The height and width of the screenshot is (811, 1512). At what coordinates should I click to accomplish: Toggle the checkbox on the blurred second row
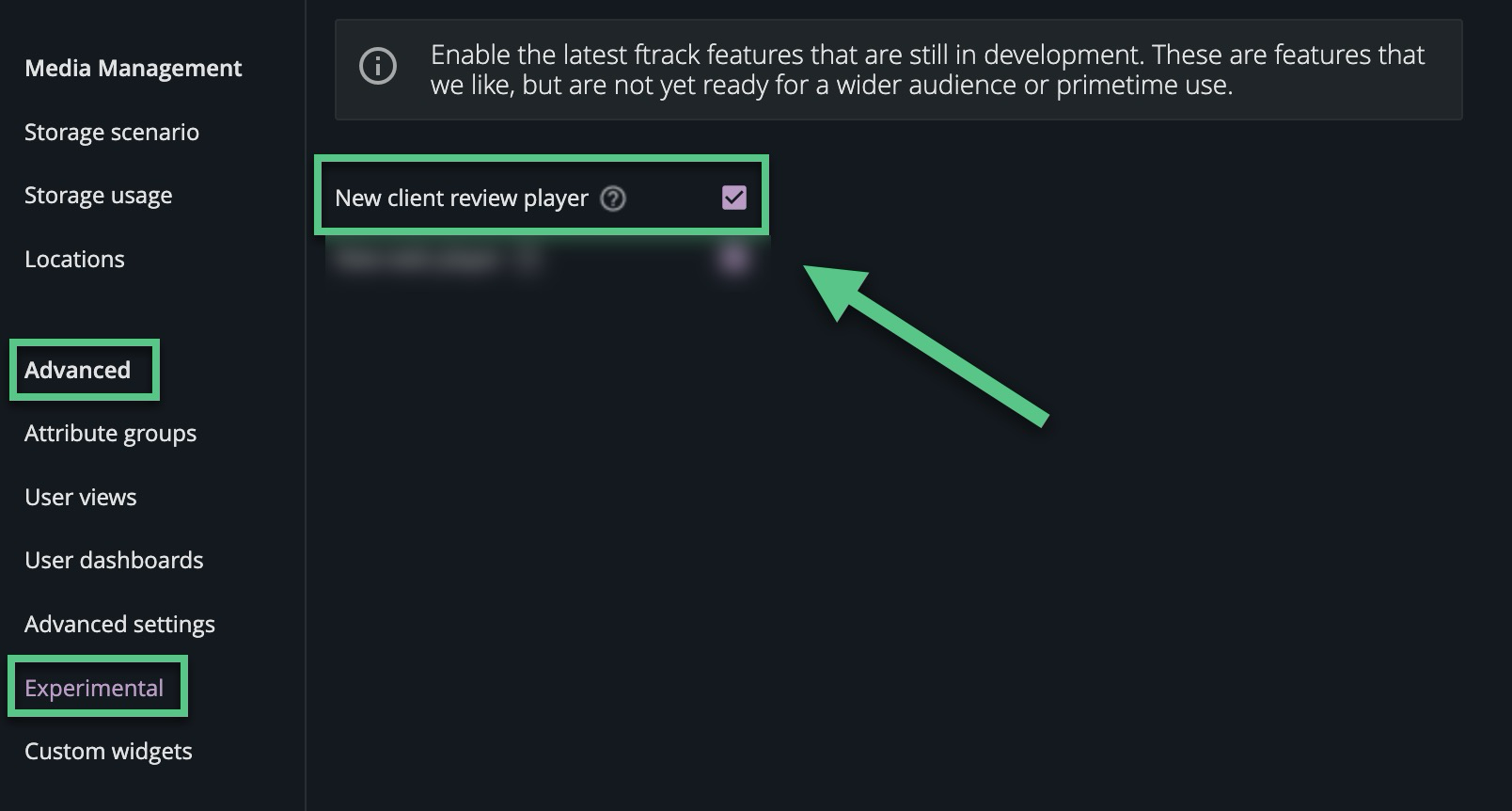click(735, 259)
